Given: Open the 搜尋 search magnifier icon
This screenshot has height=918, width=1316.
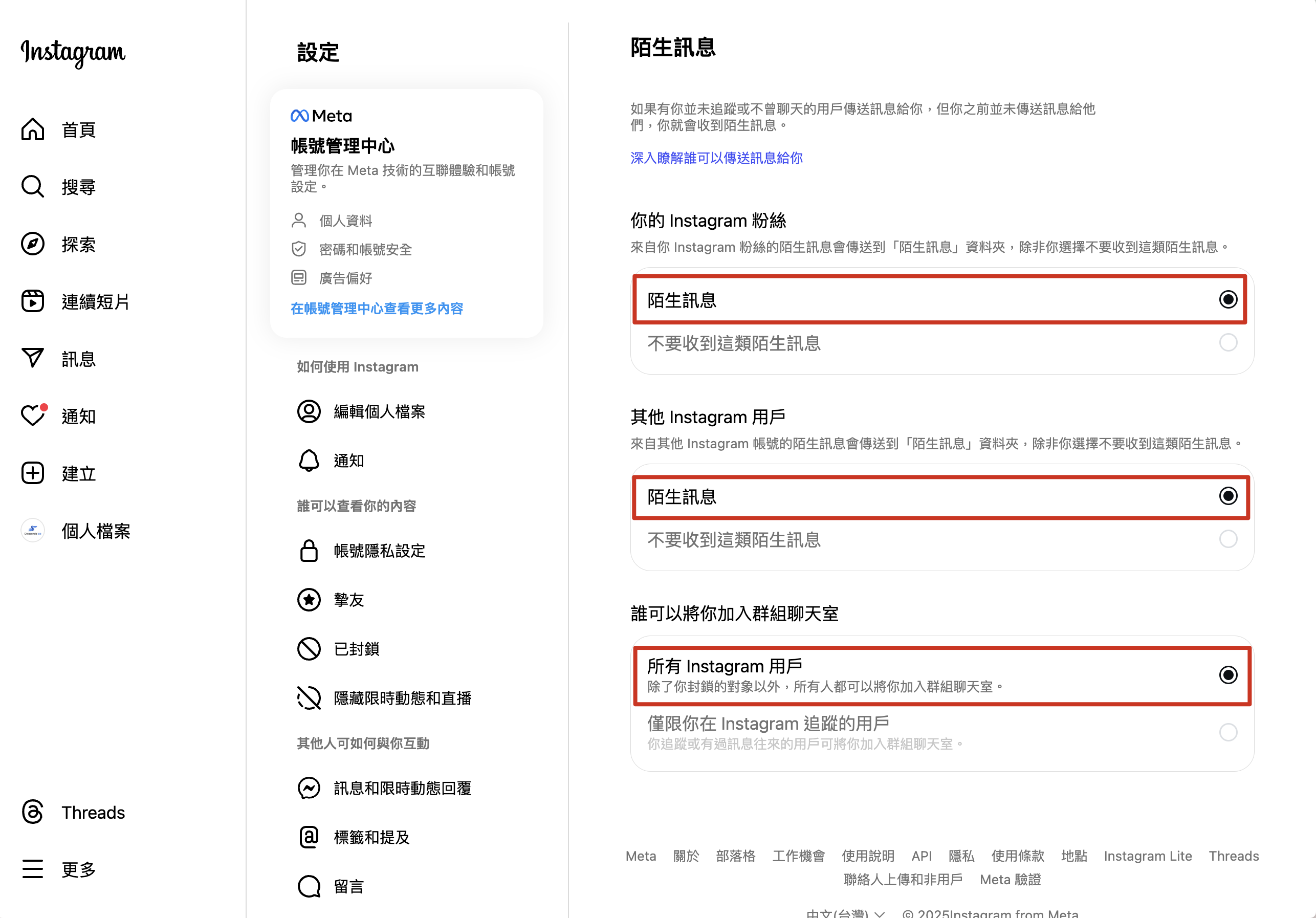Looking at the screenshot, I should click(33, 187).
